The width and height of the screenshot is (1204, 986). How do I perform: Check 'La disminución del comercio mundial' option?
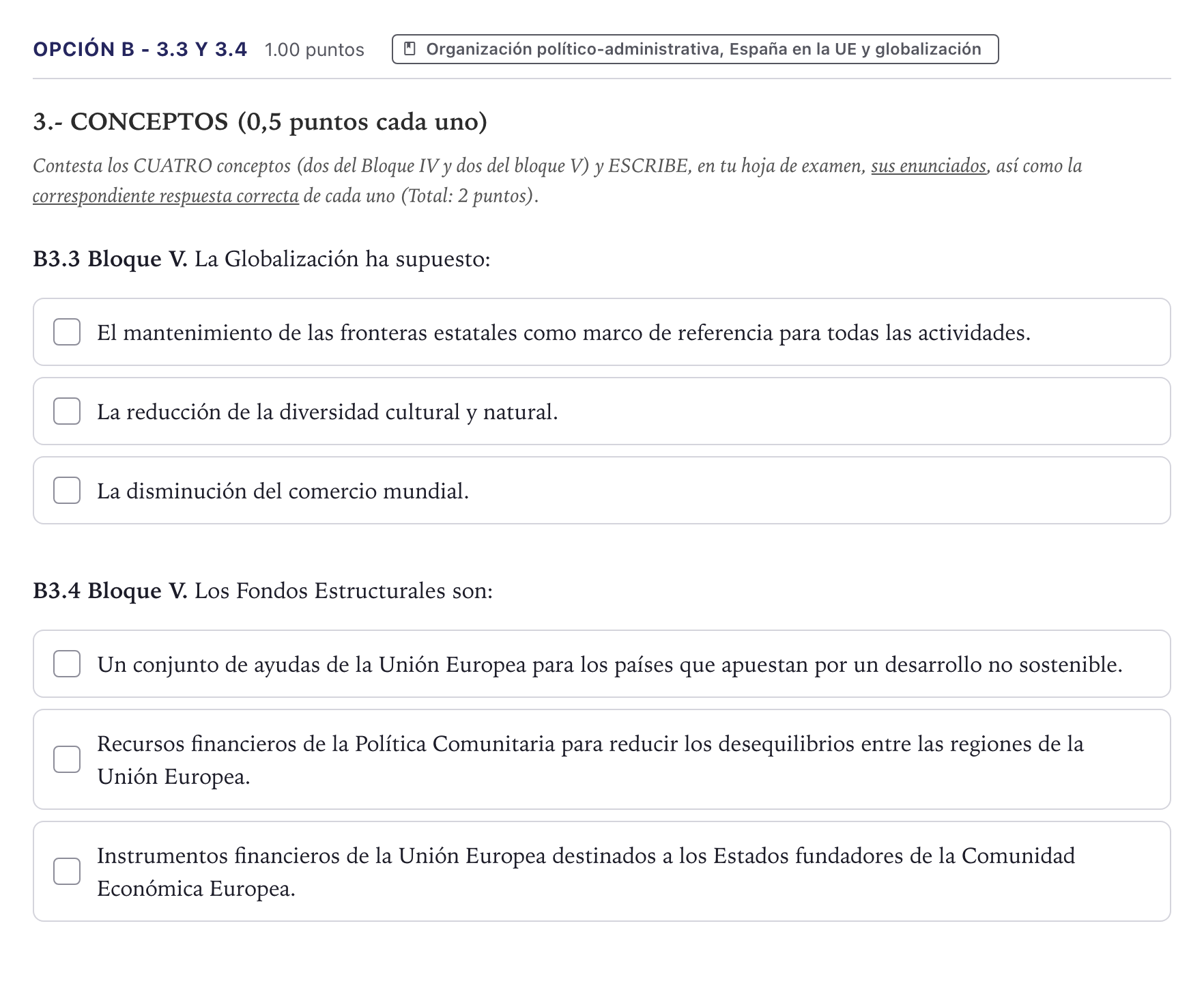(x=67, y=490)
